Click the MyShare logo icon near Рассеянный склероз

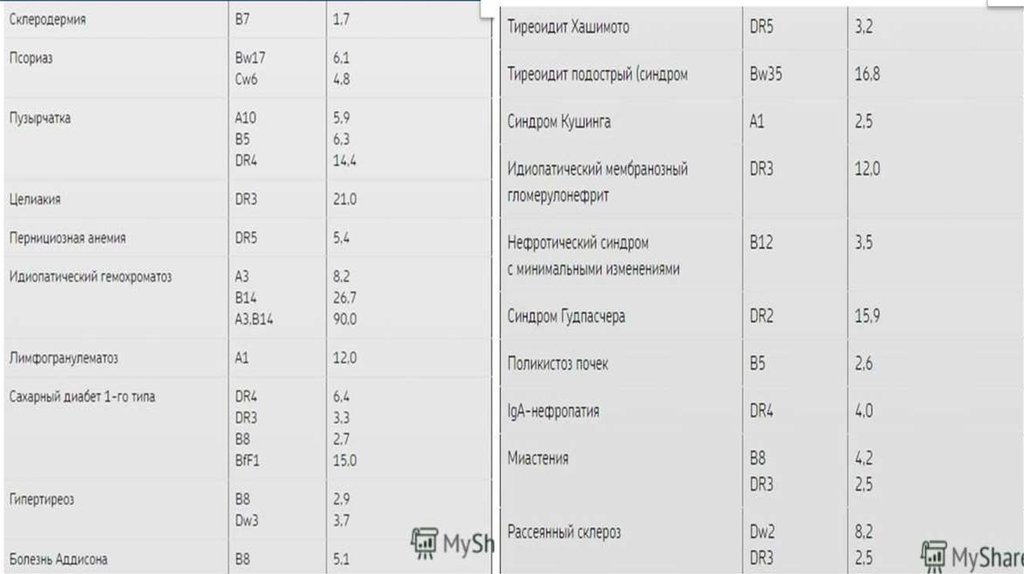(x=934, y=555)
